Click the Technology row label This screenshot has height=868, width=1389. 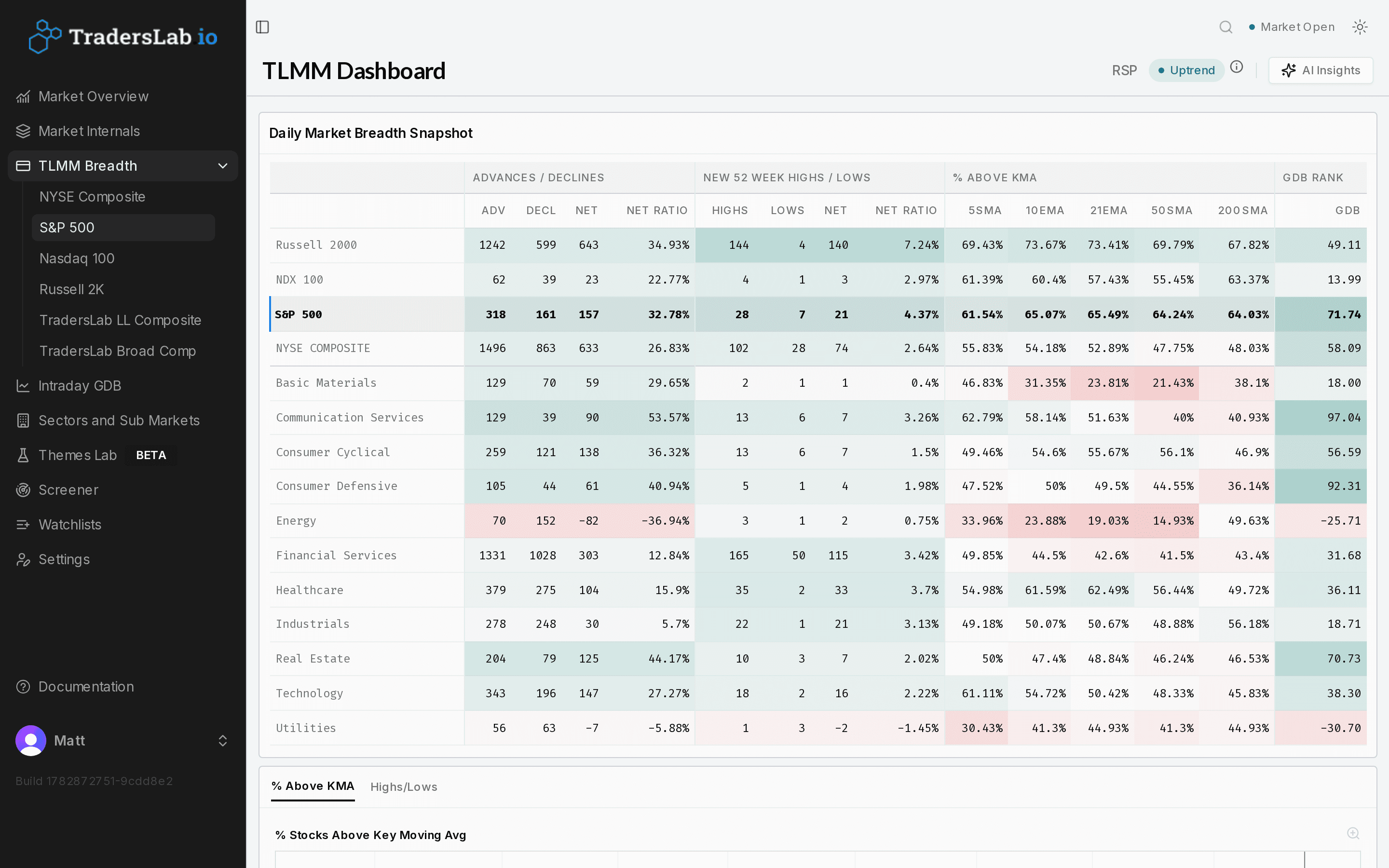(309, 693)
